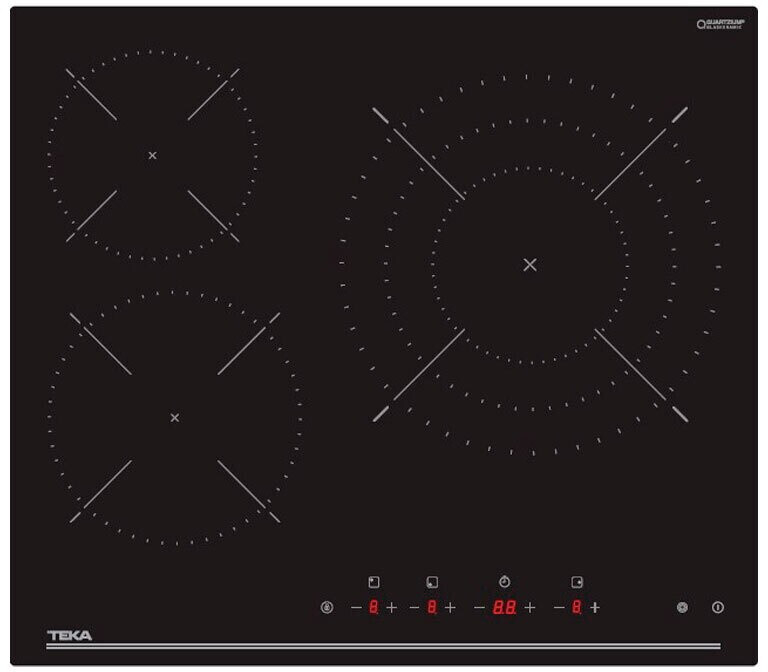Select the right zone indicator icon
The image size is (768, 672).
[x=576, y=581]
